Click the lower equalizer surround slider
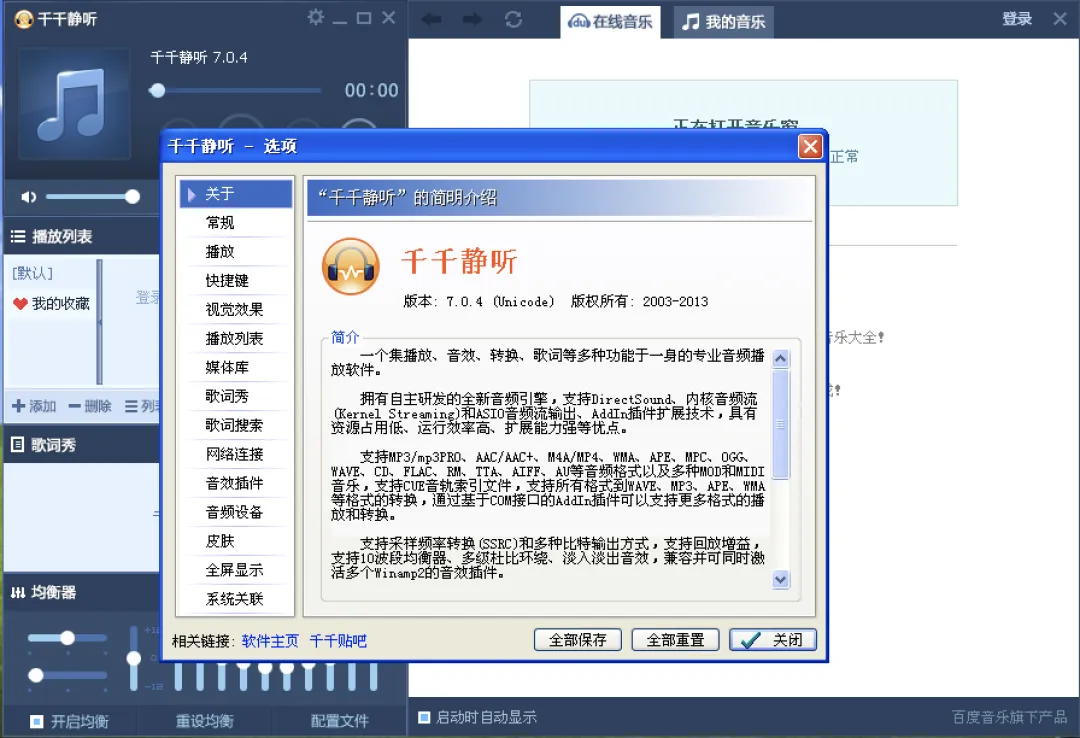Image resolution: width=1080 pixels, height=738 pixels. (x=68, y=675)
